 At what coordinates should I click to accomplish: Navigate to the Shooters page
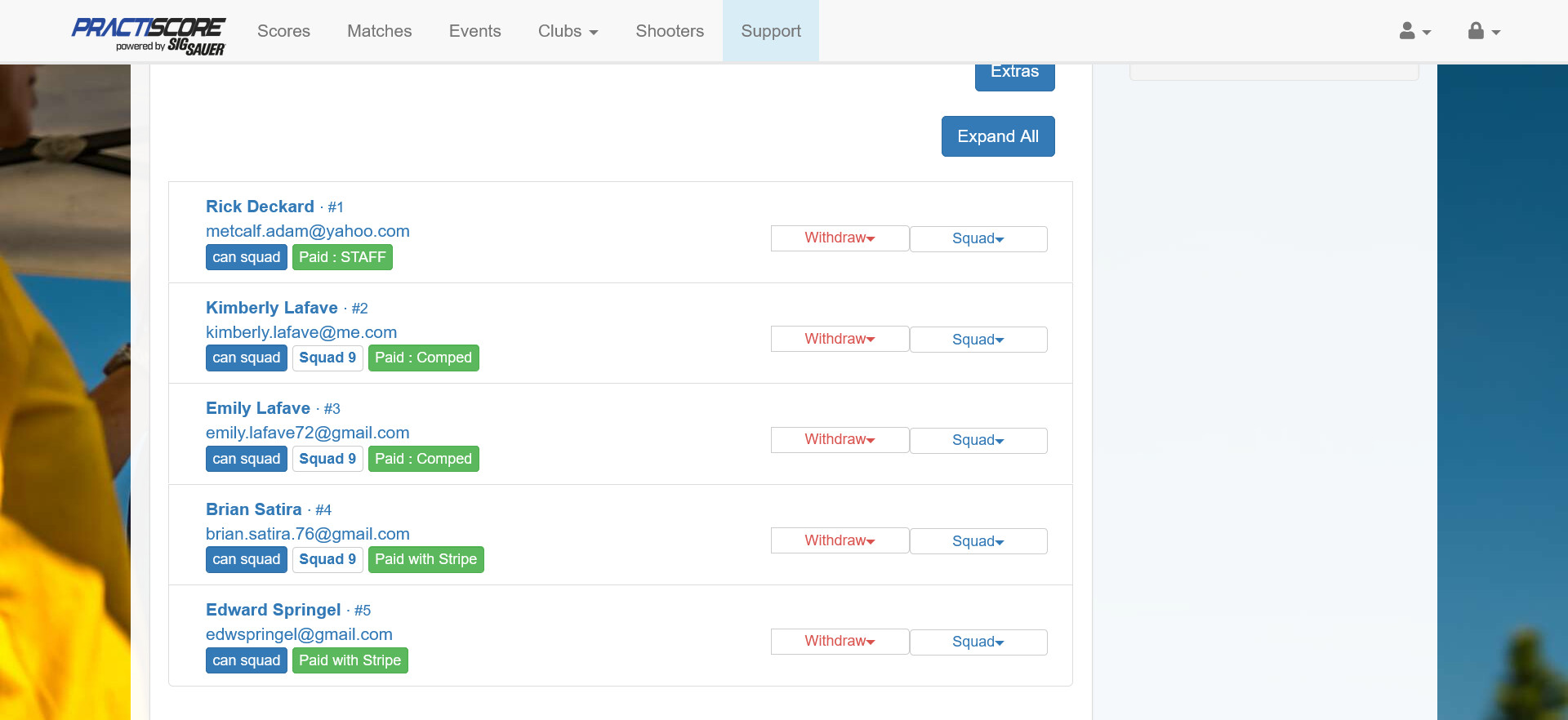pos(669,31)
